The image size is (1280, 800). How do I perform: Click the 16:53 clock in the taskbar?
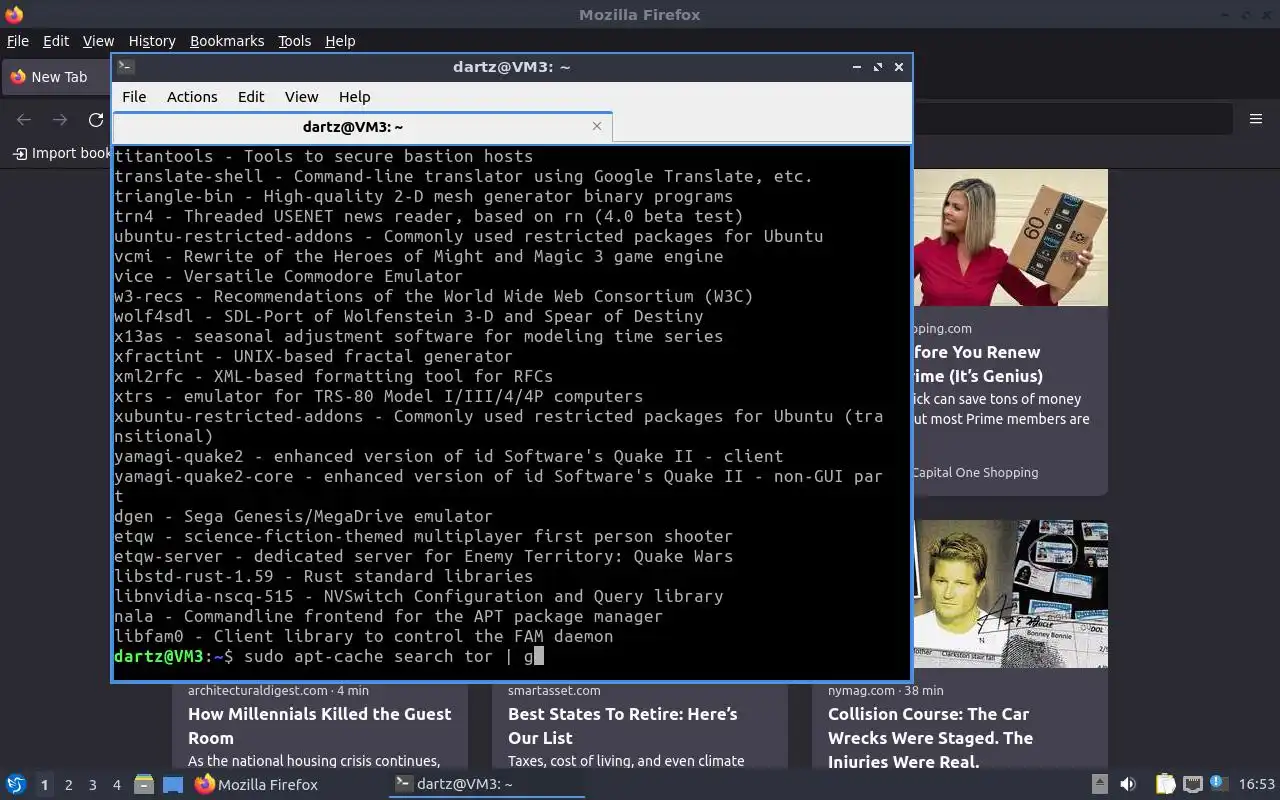click(1257, 785)
